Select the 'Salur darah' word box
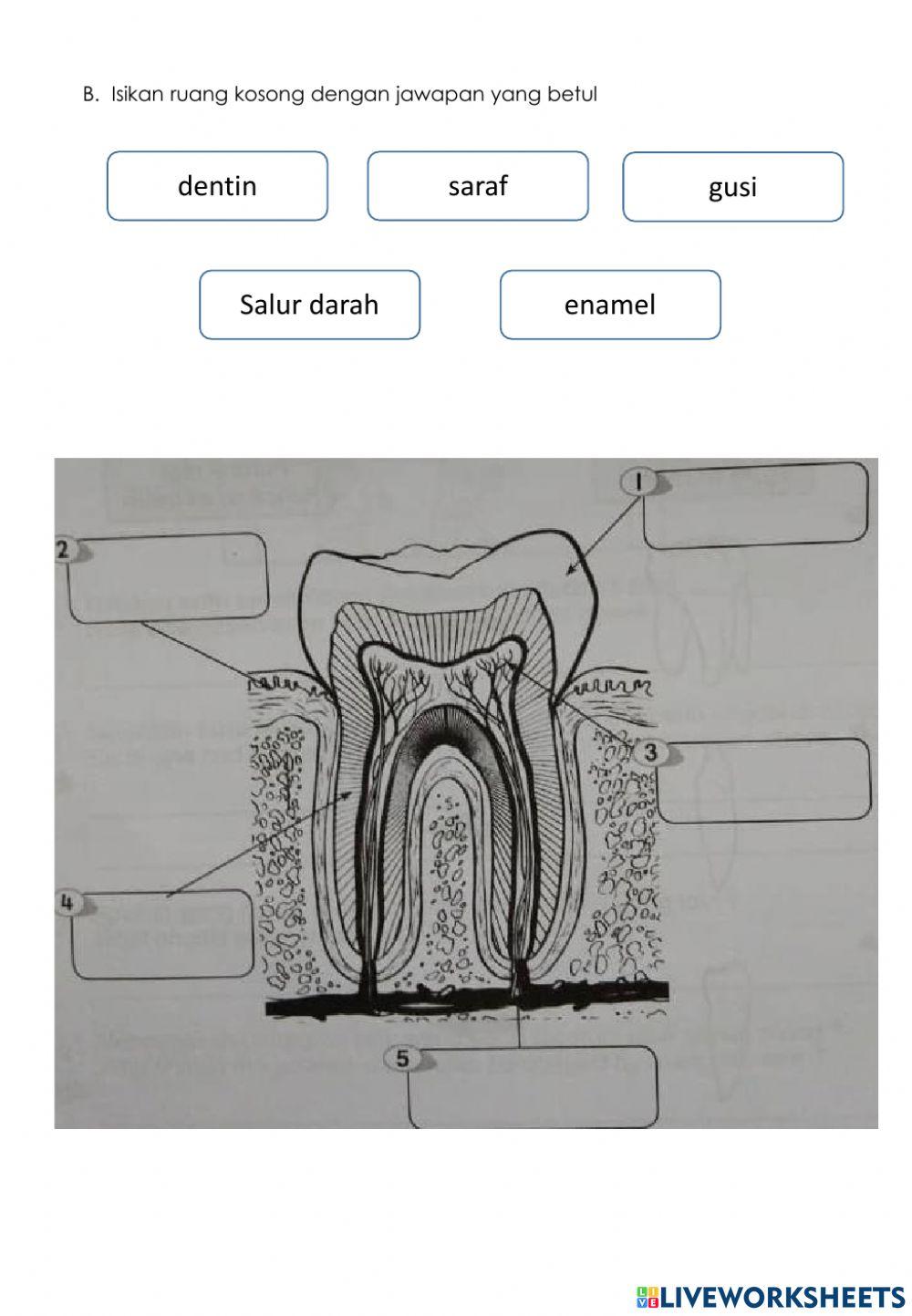The image size is (912, 1316). pyautogui.click(x=310, y=305)
